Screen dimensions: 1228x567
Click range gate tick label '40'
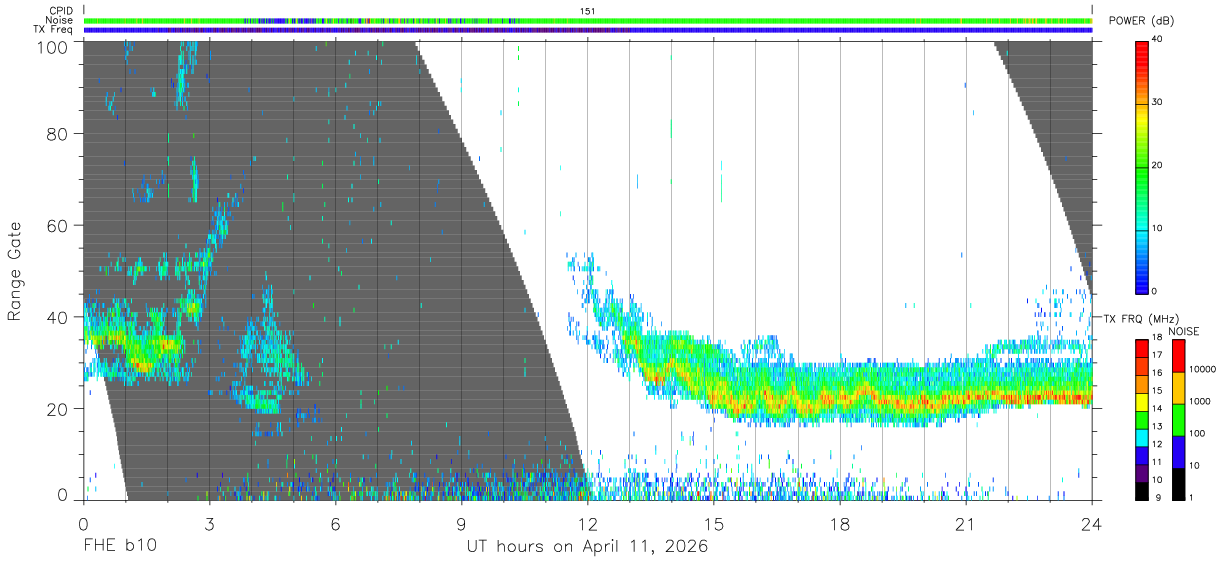[x=59, y=317]
